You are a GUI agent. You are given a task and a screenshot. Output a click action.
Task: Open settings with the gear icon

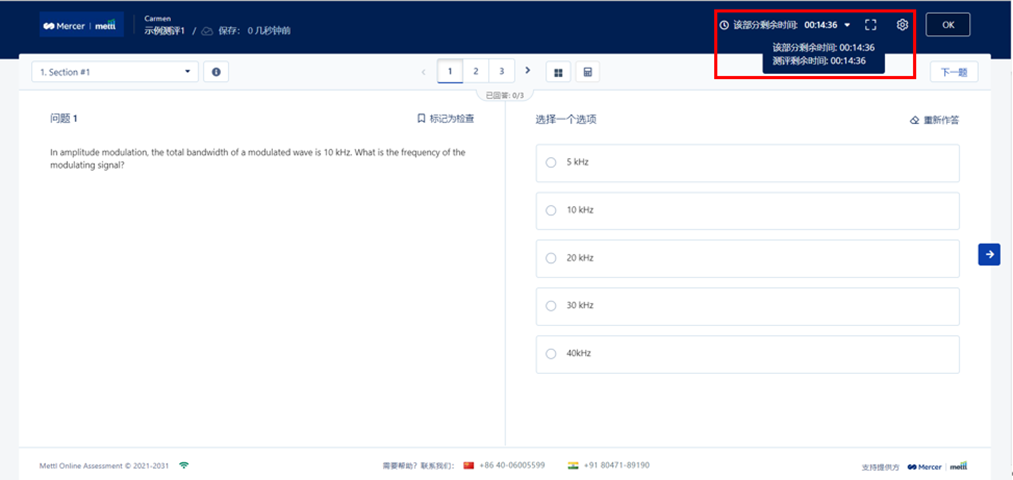pyautogui.click(x=902, y=25)
